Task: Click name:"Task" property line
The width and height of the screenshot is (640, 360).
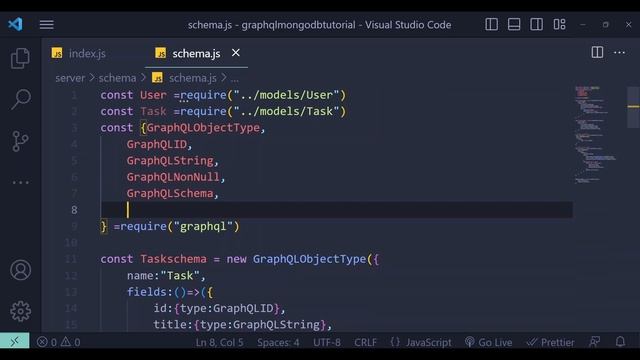Action: click(166, 276)
